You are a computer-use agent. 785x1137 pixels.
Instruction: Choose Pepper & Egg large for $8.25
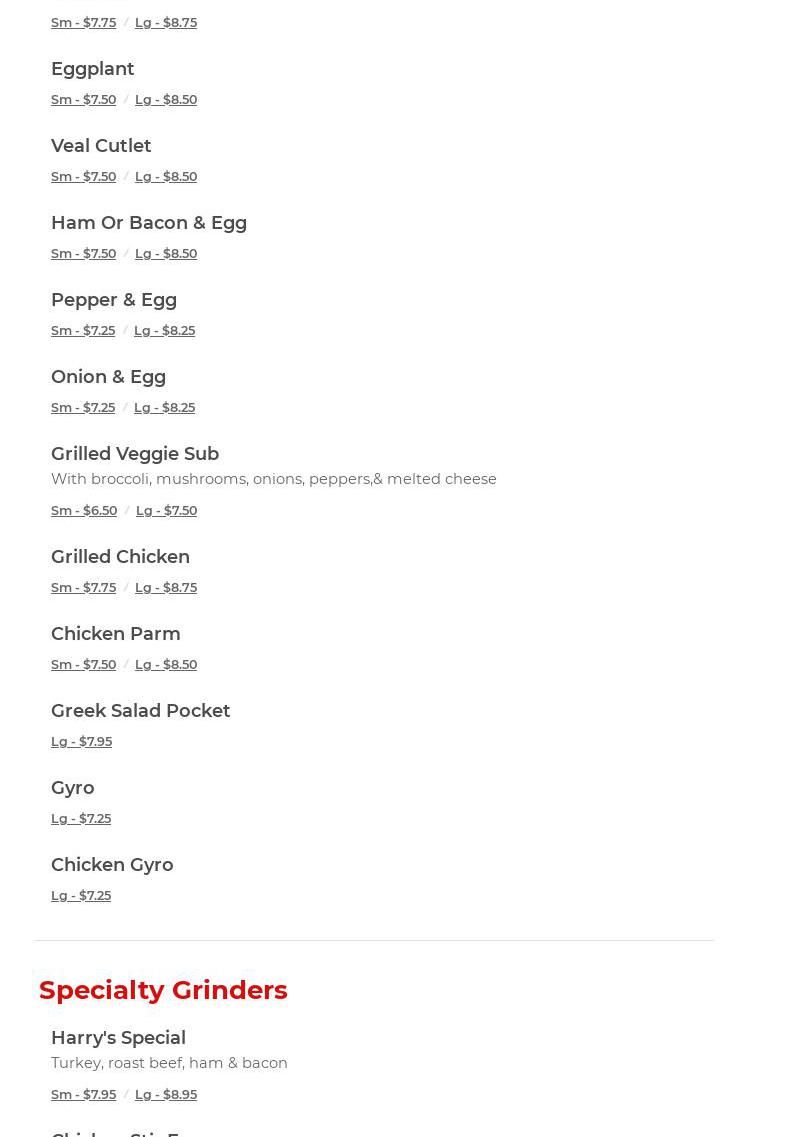coord(165,330)
